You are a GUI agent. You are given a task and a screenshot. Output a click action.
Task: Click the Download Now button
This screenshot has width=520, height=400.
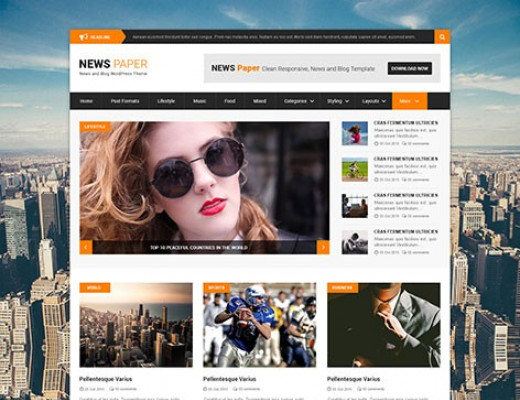point(410,68)
